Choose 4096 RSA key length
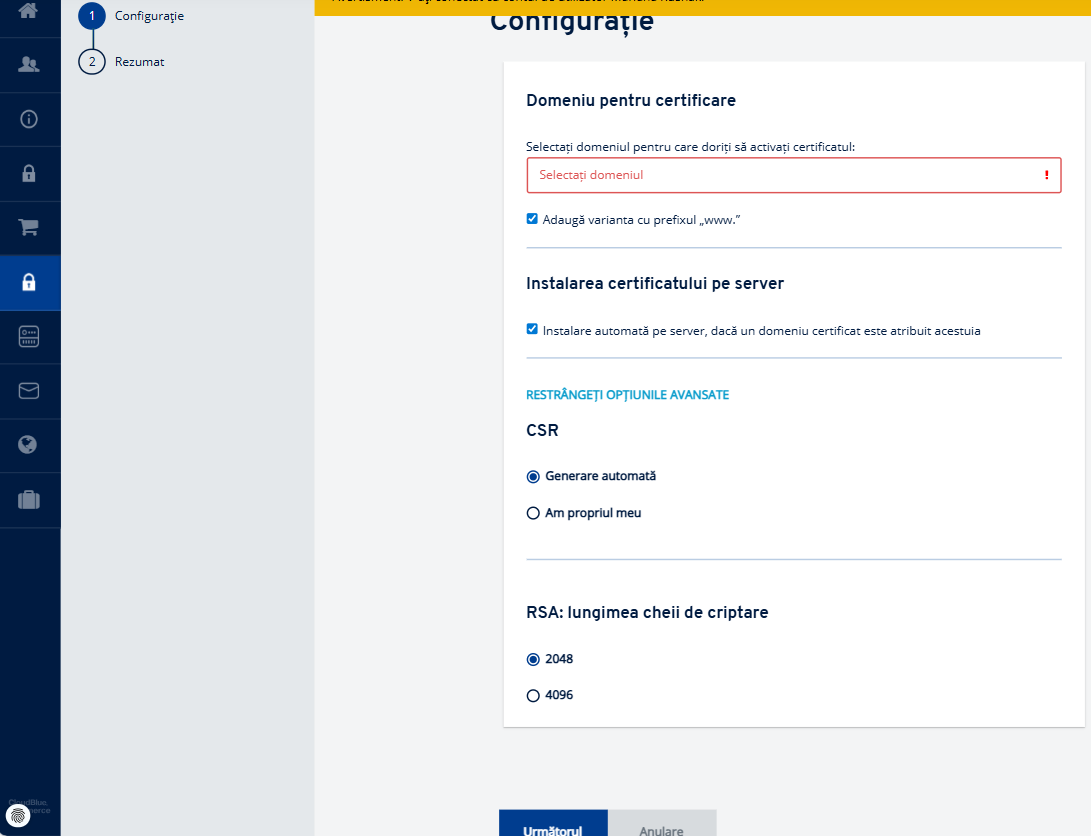 coord(533,696)
